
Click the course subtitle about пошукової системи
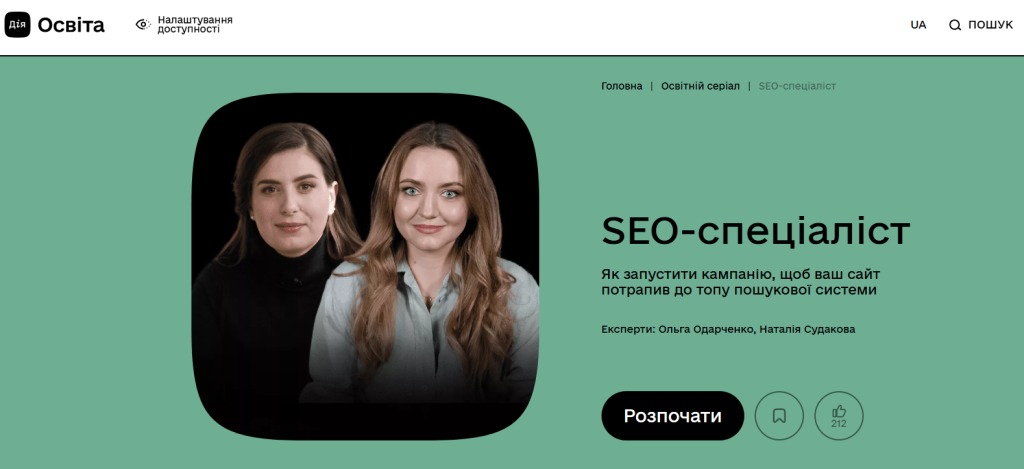click(x=741, y=282)
